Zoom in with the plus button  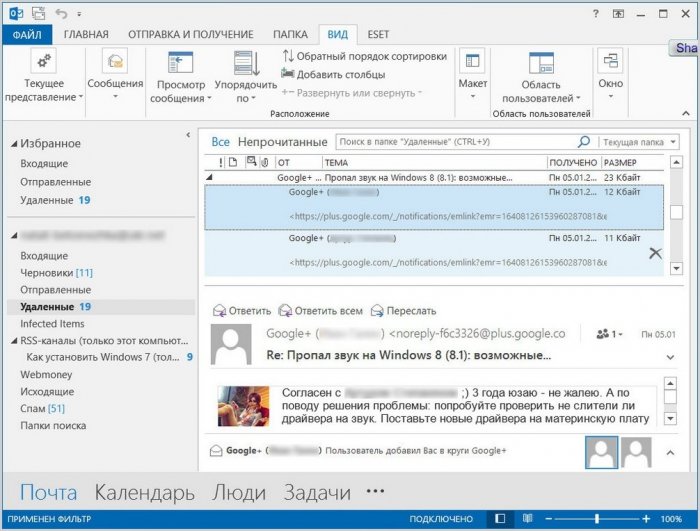coord(646,519)
